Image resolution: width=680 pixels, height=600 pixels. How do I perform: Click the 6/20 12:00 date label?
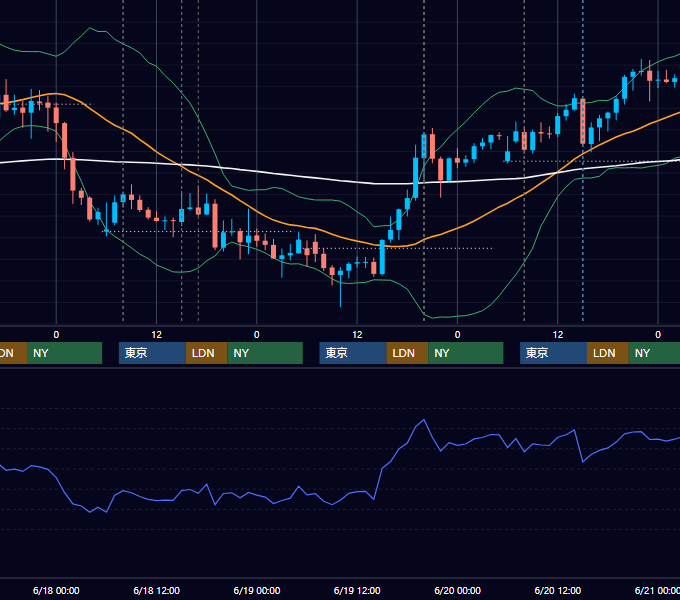558,590
